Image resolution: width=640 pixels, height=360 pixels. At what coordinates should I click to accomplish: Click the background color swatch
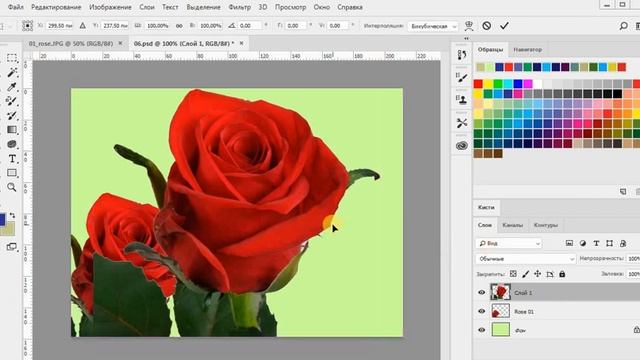tap(10, 230)
